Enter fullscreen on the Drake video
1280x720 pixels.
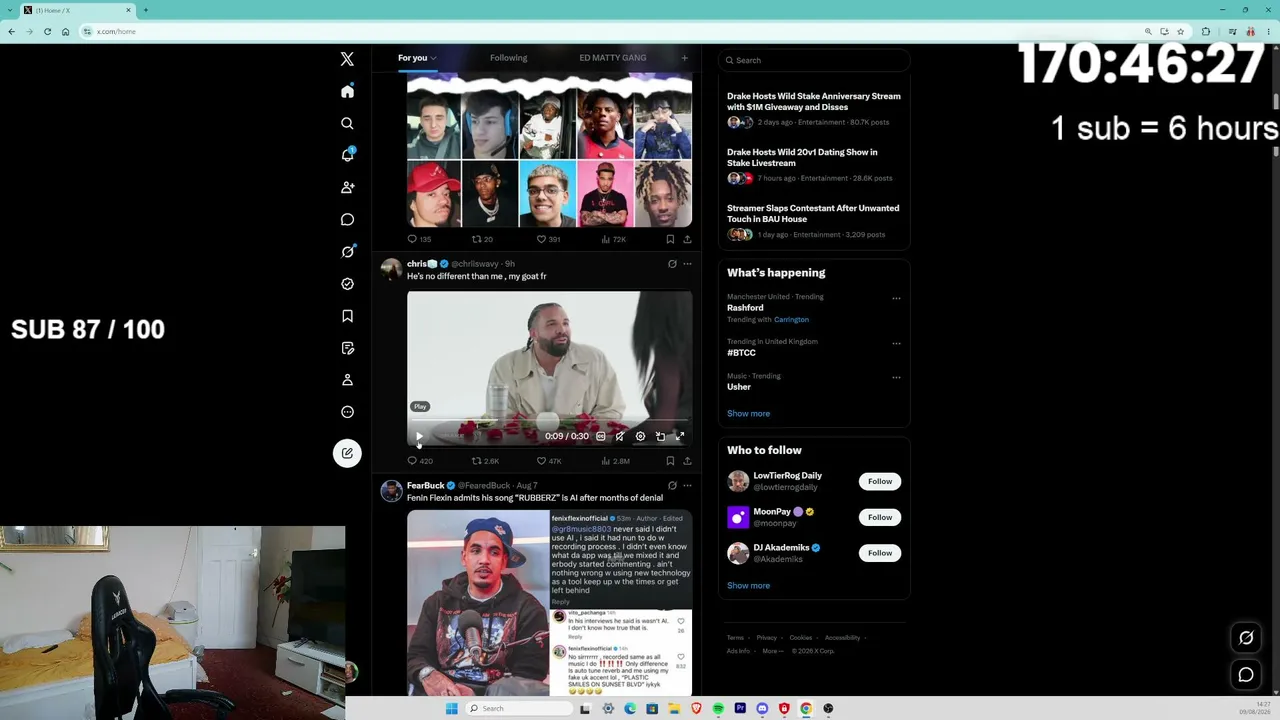(680, 436)
